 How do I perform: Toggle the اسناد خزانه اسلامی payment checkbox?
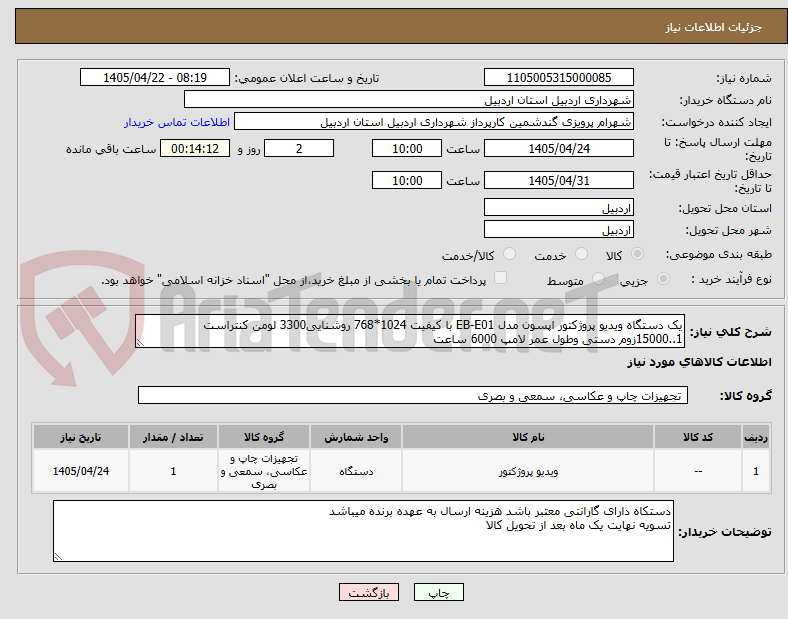click(501, 278)
